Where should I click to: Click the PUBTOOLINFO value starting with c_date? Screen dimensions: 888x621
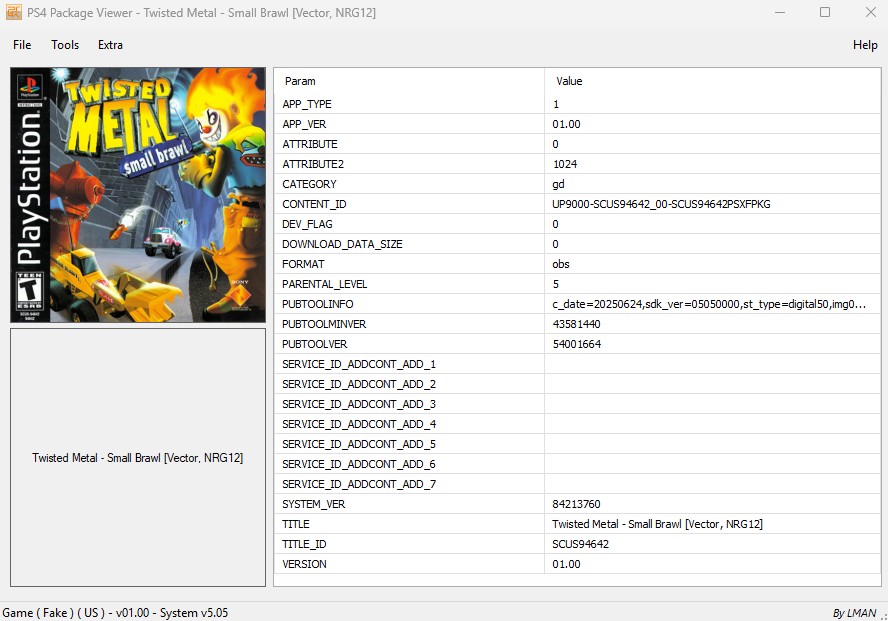[x=709, y=304]
